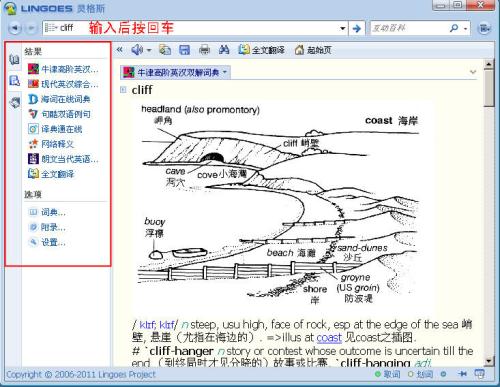
Task: Click the copy icon in toolbar
Action: tap(165, 50)
